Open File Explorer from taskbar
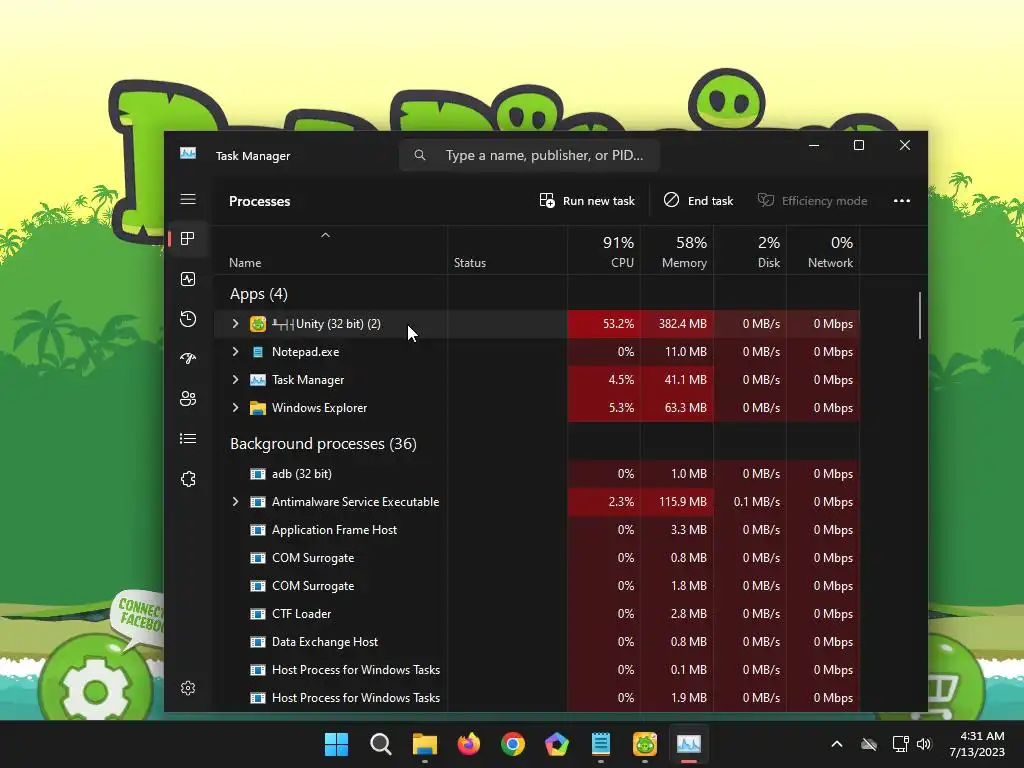This screenshot has height=768, width=1024. pos(425,744)
